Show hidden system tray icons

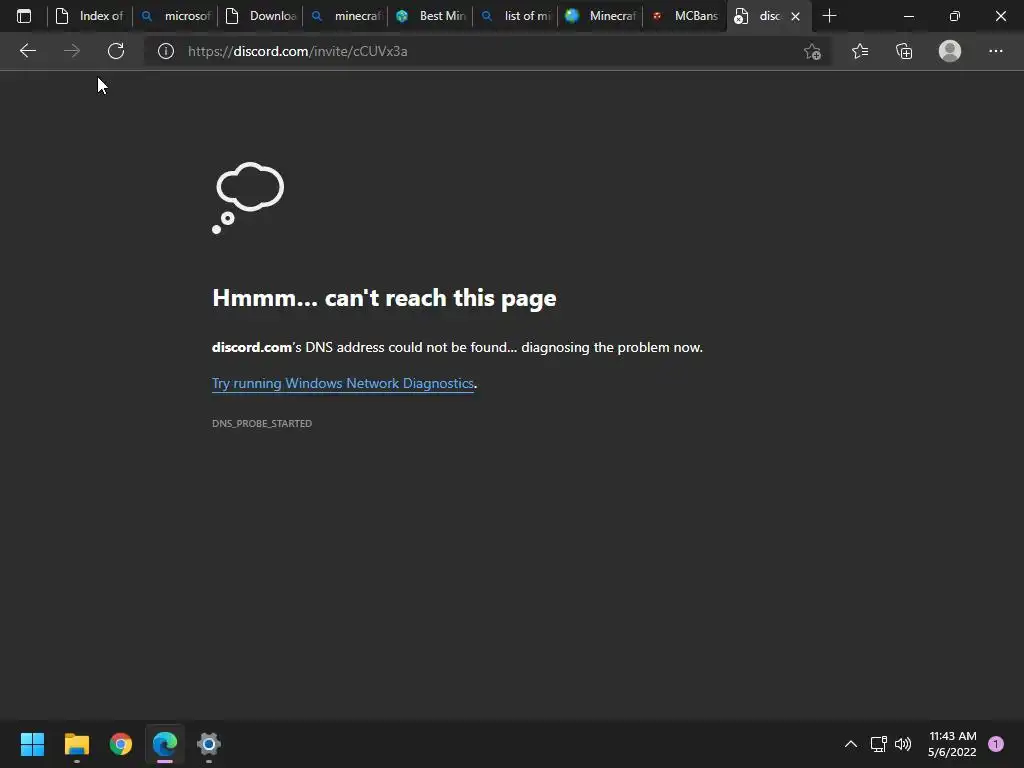pos(850,744)
